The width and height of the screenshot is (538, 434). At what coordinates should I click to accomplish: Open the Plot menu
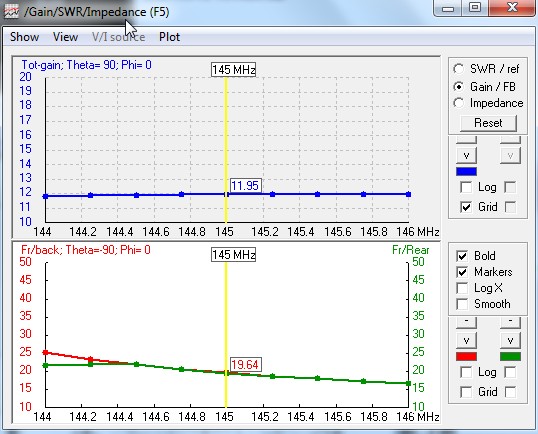point(169,37)
